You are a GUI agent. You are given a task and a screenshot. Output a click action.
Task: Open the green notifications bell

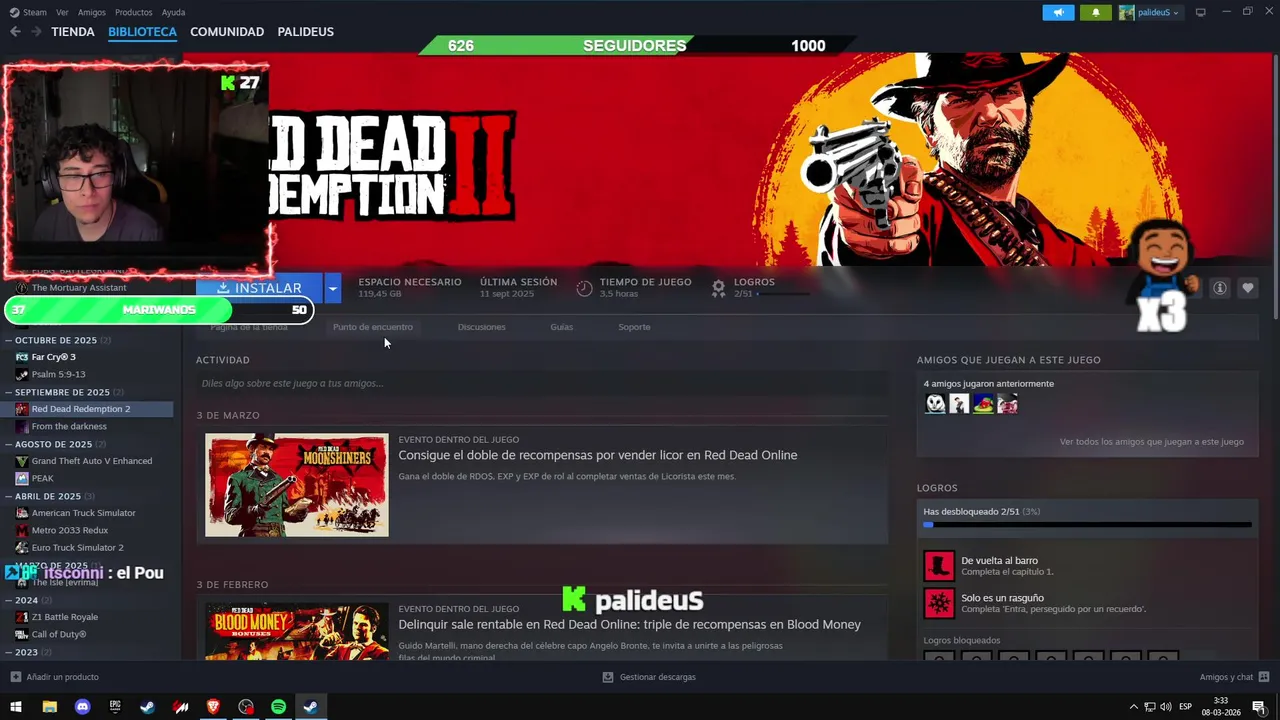pyautogui.click(x=1095, y=12)
